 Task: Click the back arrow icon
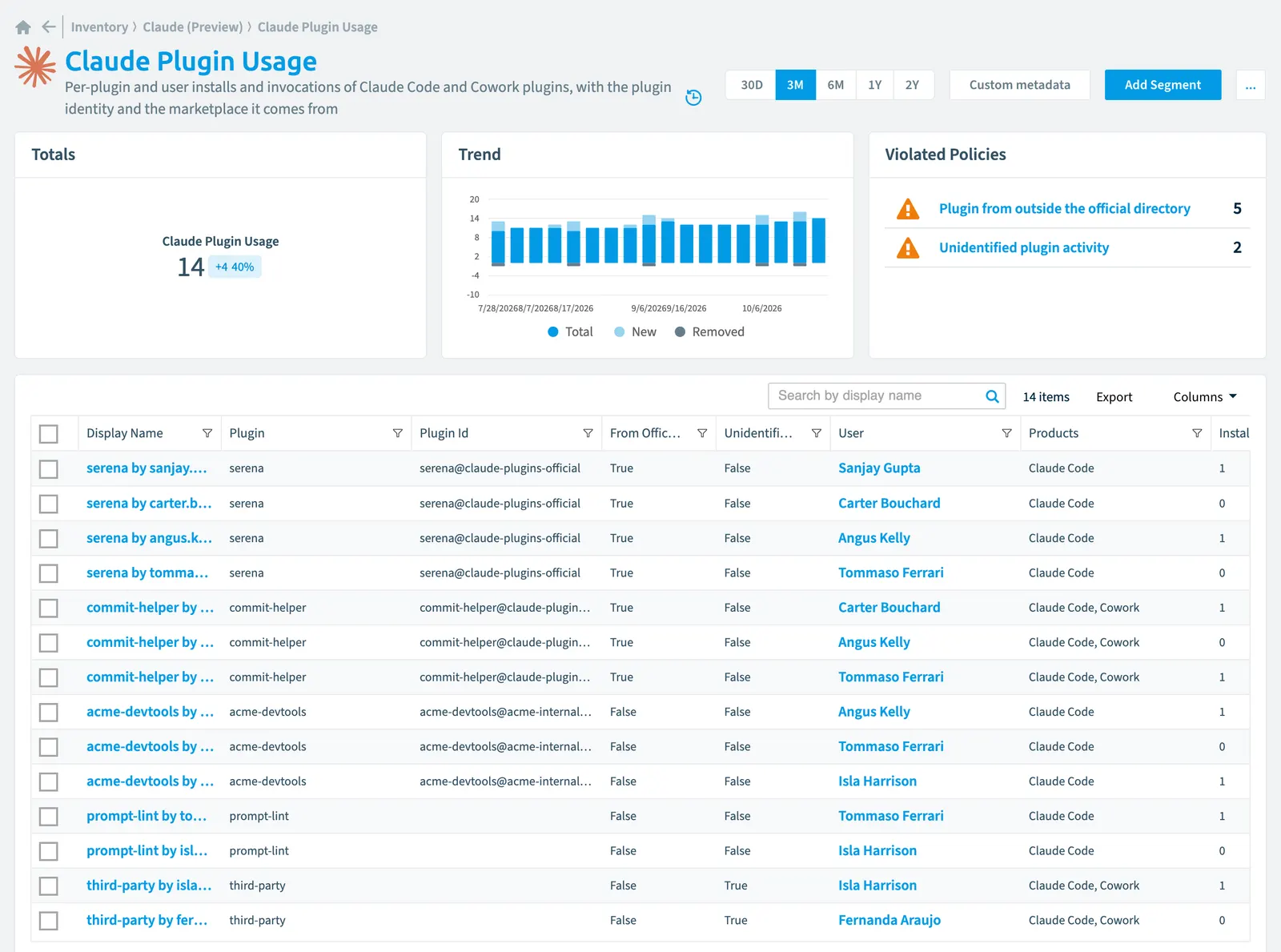[49, 27]
